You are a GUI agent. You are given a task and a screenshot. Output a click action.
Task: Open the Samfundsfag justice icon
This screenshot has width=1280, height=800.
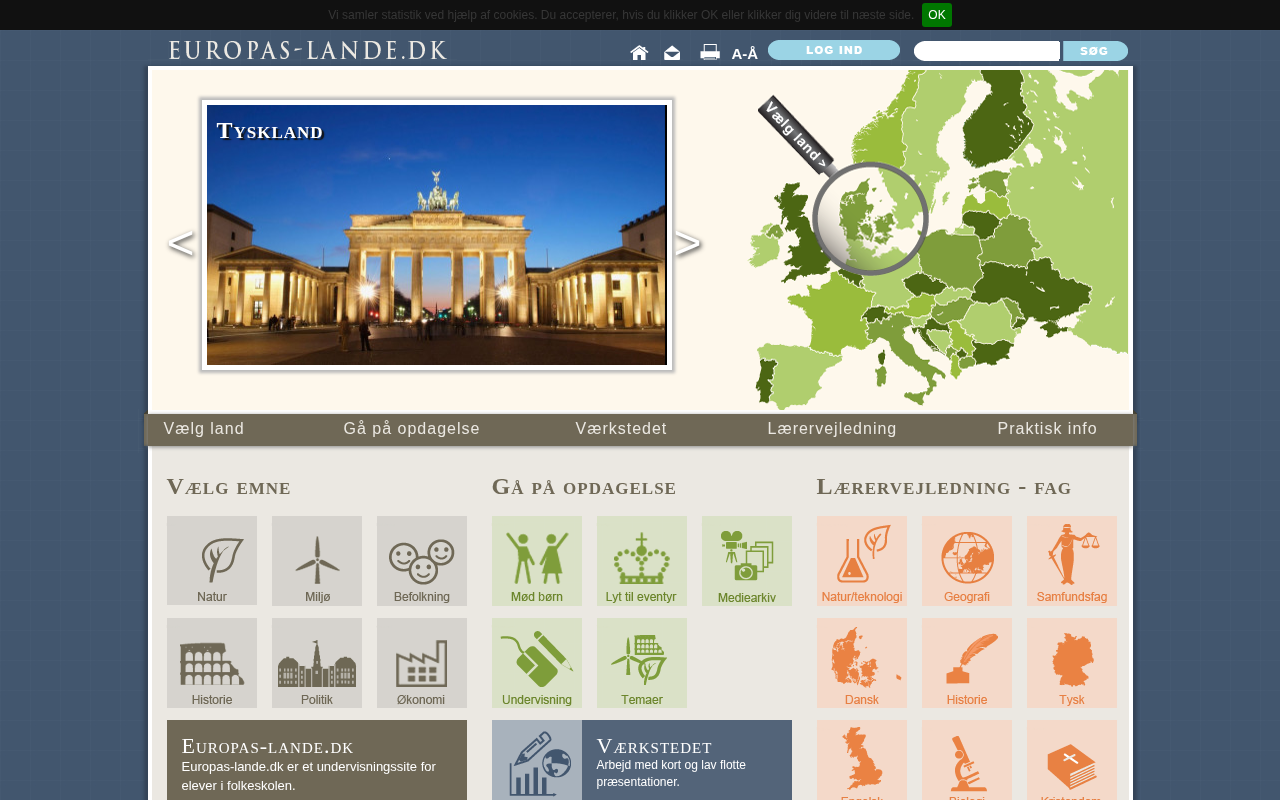pyautogui.click(x=1072, y=561)
